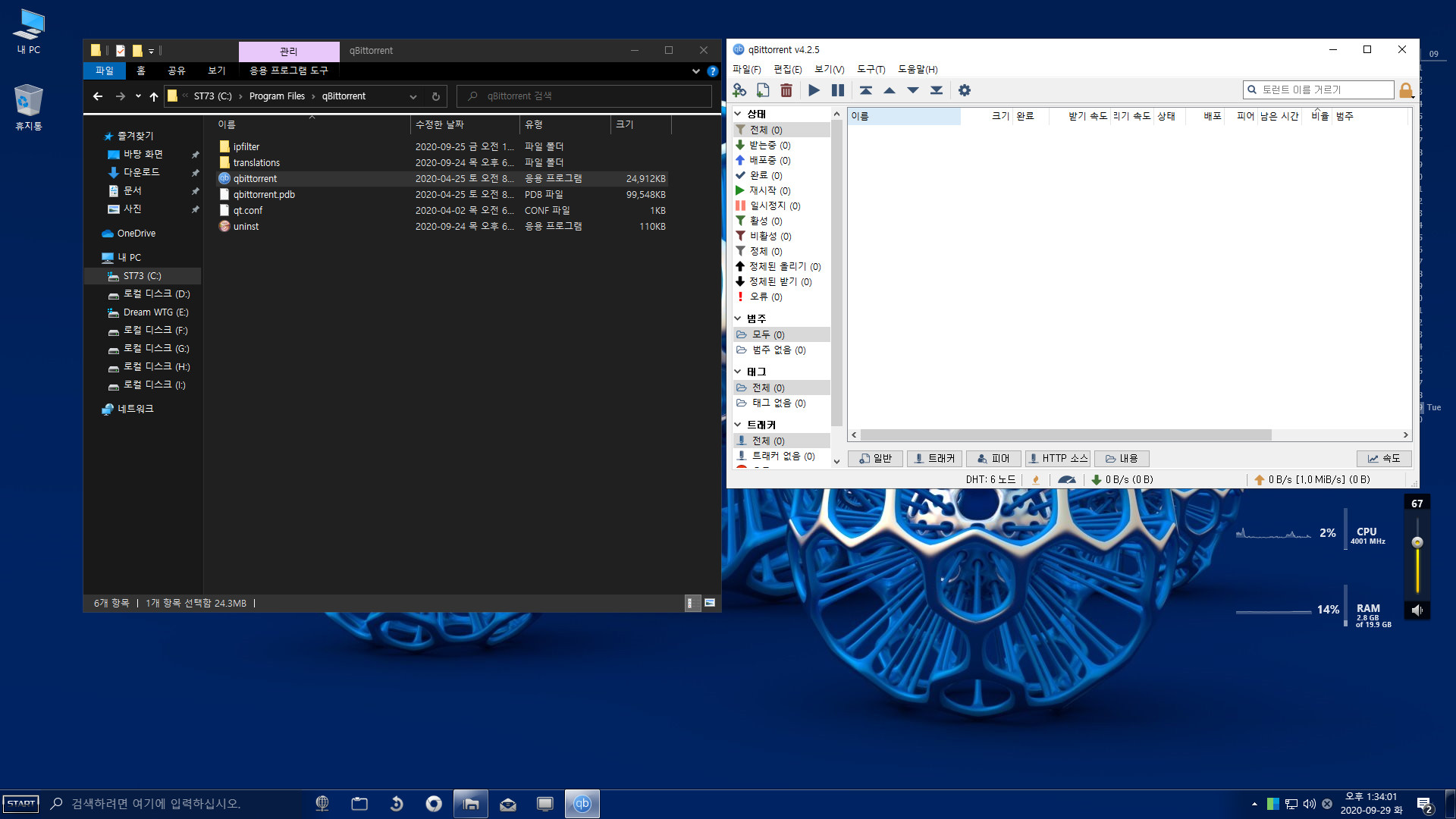
Task: Open 홈 tab in Explorer ribbon
Action: pos(141,71)
